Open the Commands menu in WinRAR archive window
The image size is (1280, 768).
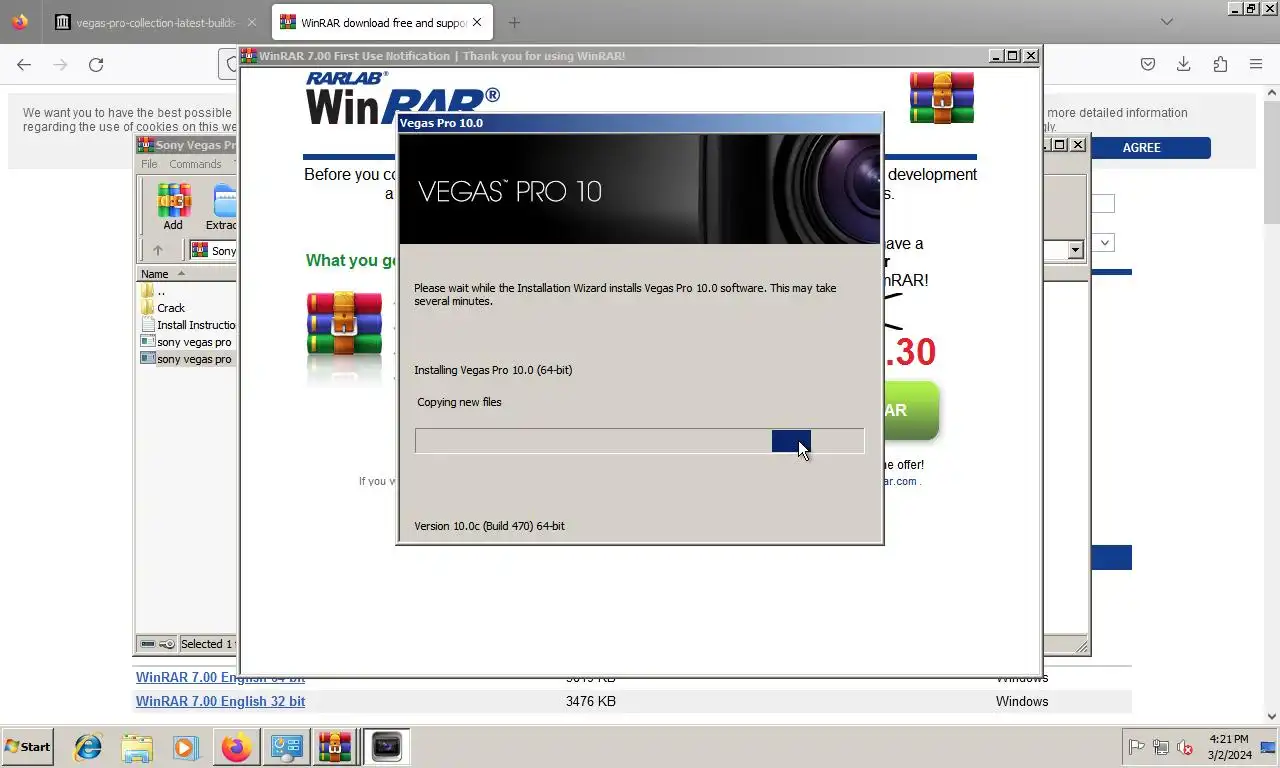[x=195, y=164]
